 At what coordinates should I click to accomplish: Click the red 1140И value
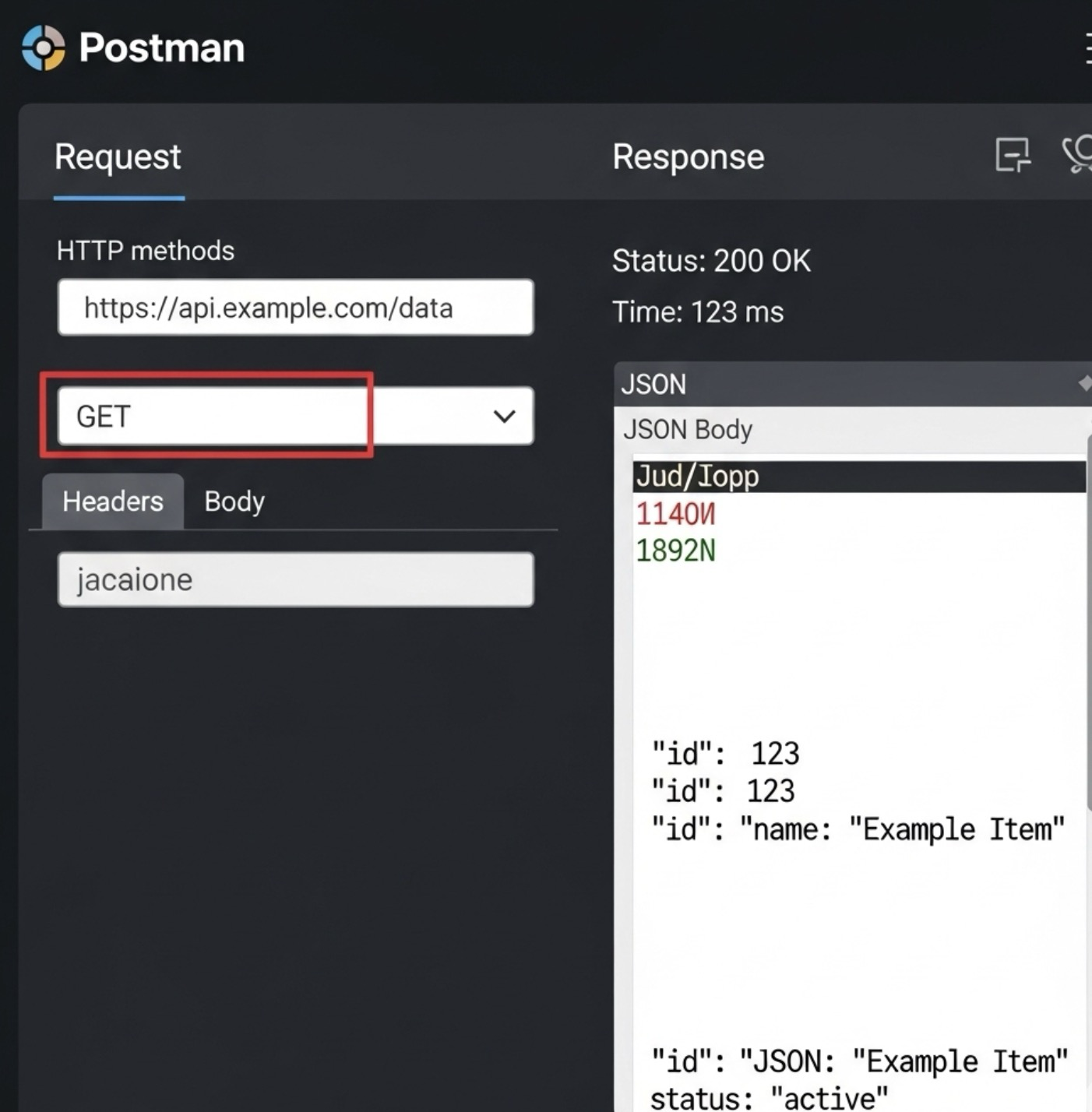(x=675, y=514)
